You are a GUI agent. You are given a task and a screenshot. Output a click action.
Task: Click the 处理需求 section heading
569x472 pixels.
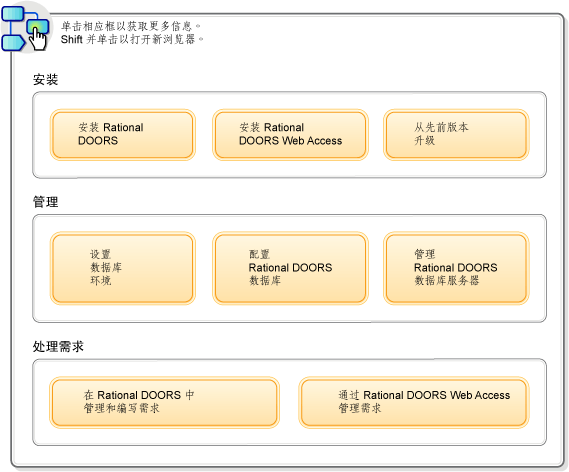pos(58,346)
